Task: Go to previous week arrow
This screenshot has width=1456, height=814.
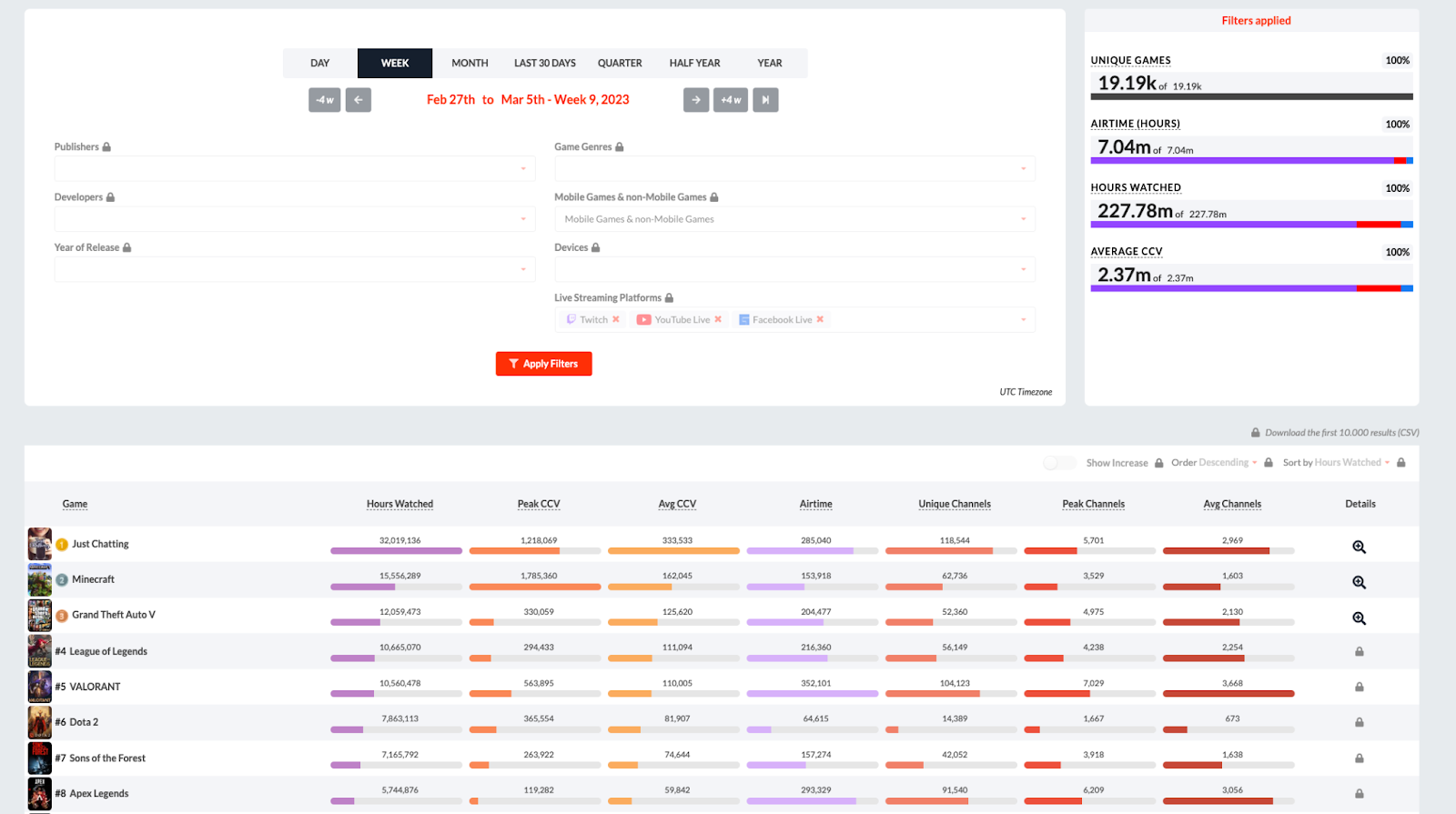Action: [x=359, y=100]
